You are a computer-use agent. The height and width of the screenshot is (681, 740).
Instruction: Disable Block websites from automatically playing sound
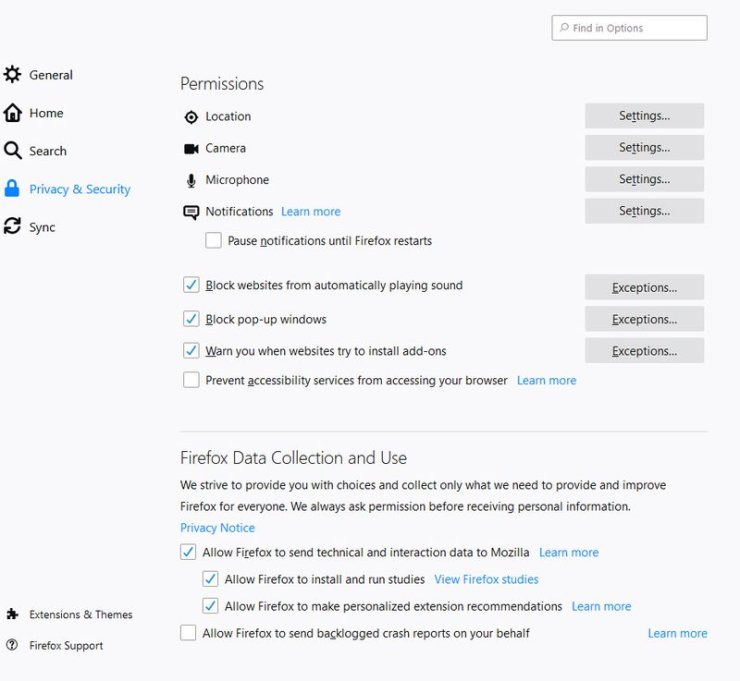point(191,285)
